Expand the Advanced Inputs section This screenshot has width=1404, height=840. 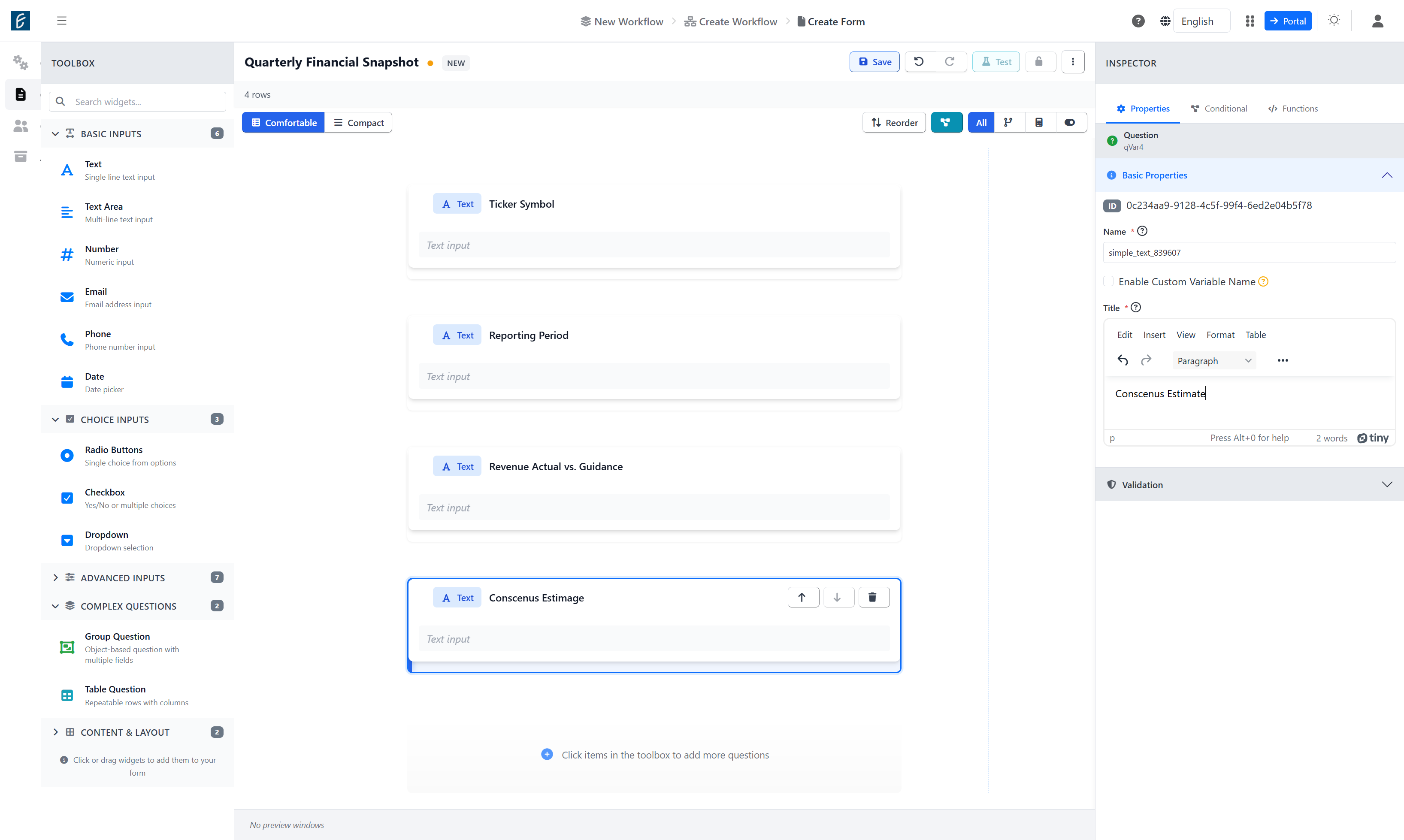[x=138, y=577]
